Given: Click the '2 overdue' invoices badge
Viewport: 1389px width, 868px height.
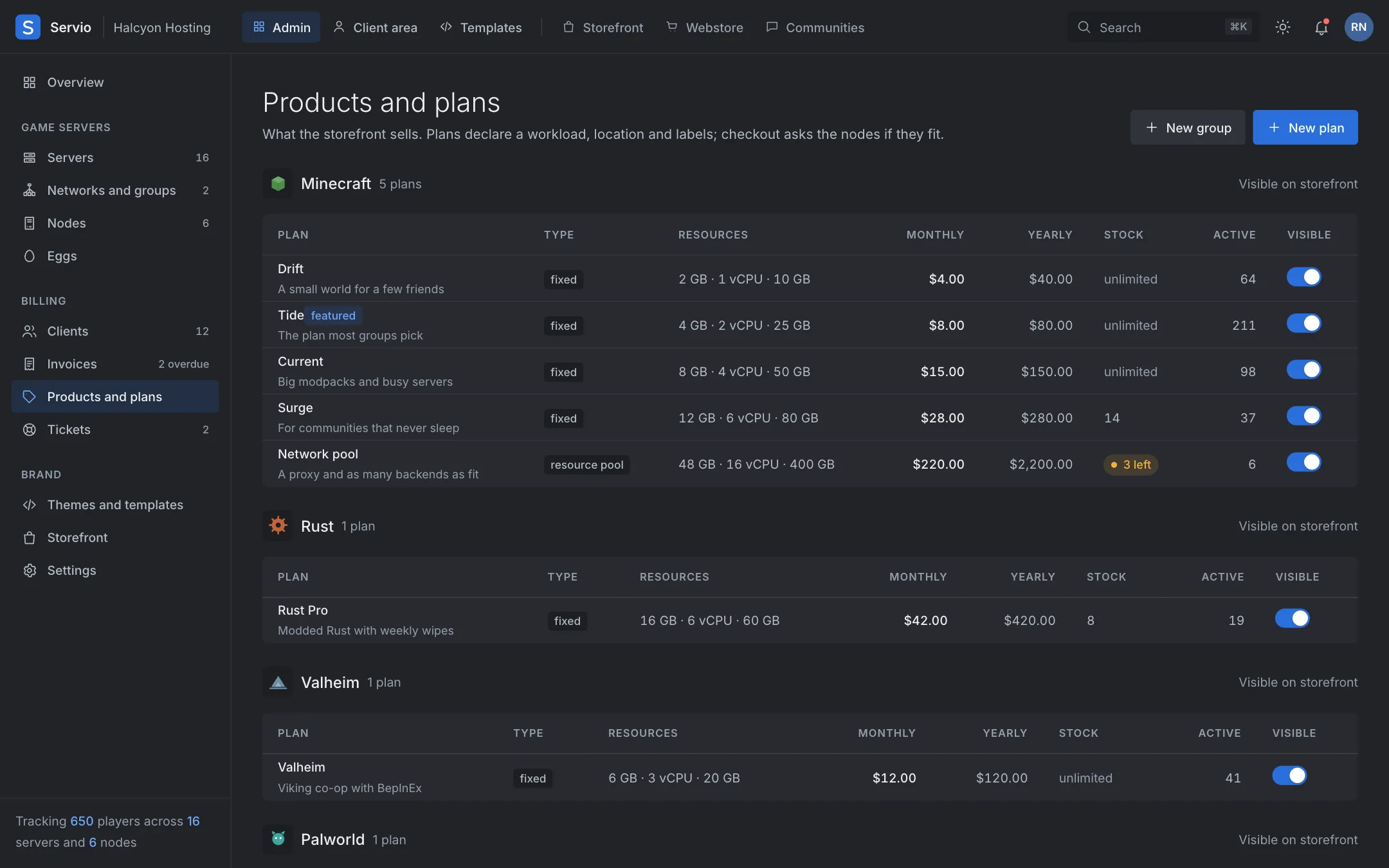Looking at the screenshot, I should [x=184, y=364].
